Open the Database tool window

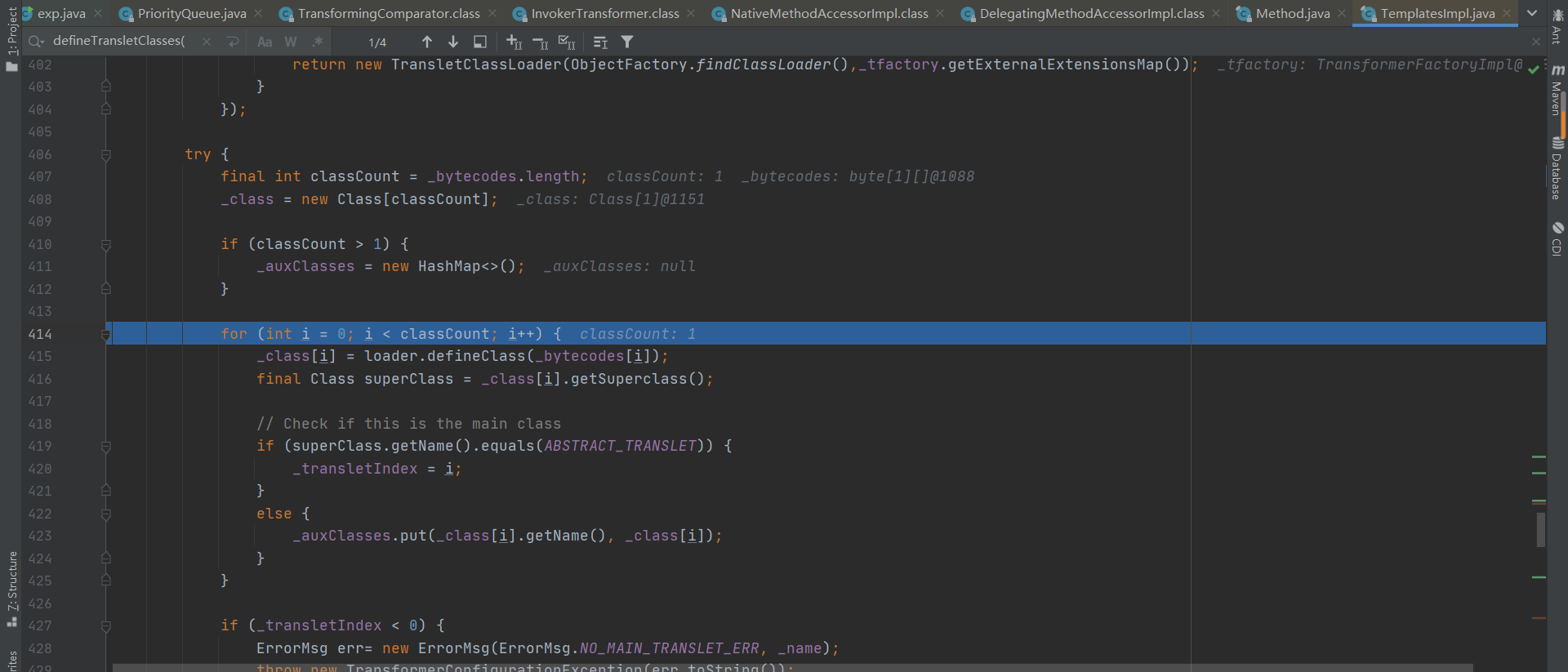pyautogui.click(x=1557, y=167)
